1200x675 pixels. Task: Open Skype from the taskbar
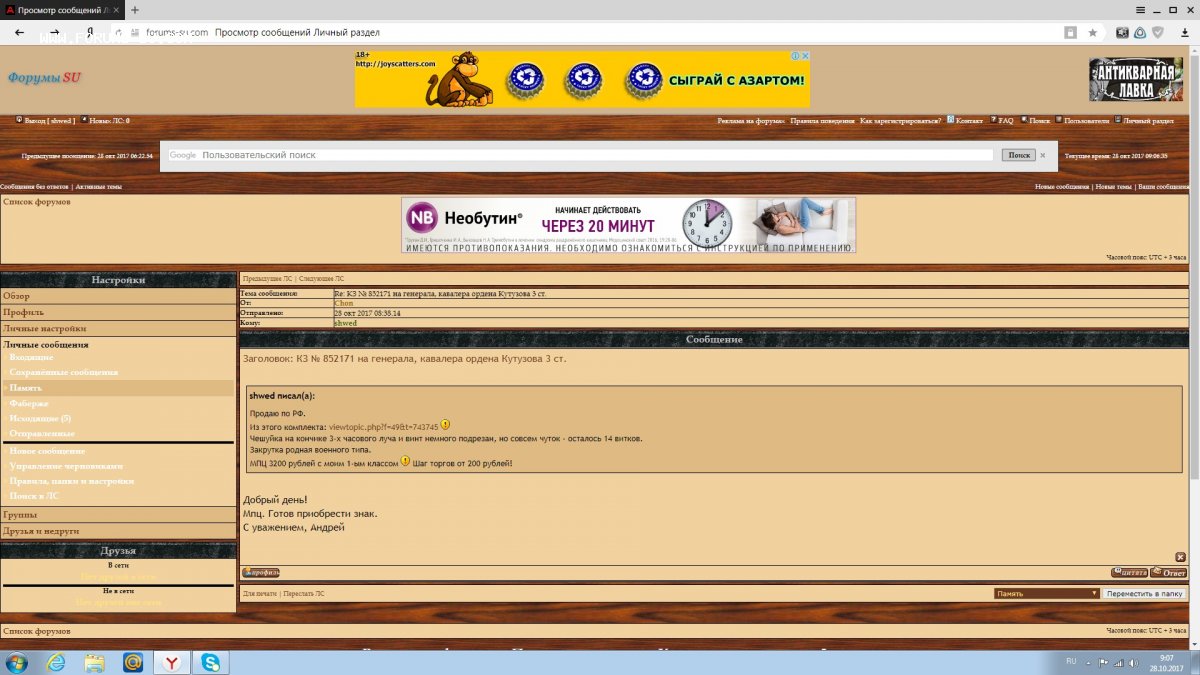(x=211, y=662)
